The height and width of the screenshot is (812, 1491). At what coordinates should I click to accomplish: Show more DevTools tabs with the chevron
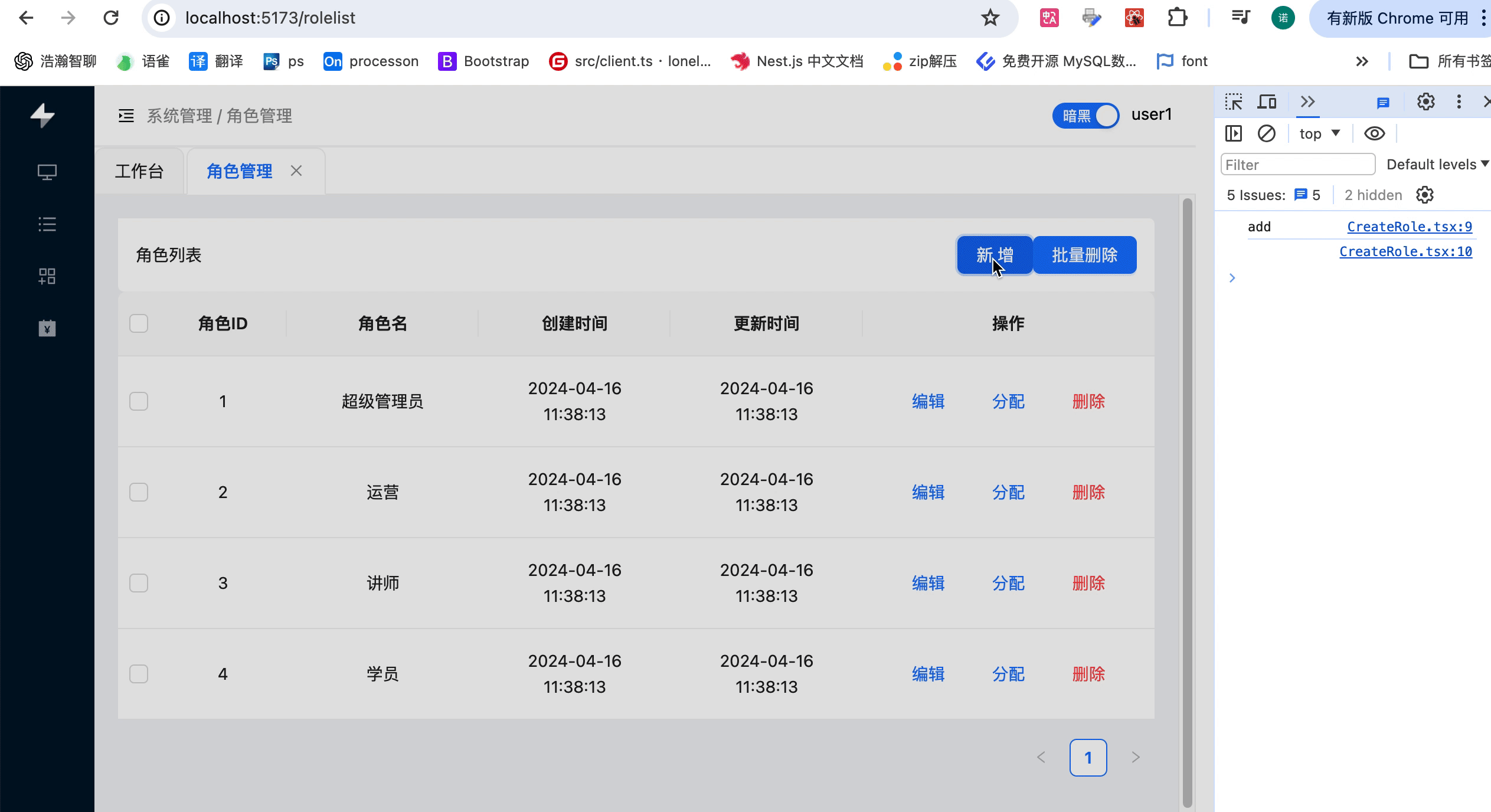1307,102
